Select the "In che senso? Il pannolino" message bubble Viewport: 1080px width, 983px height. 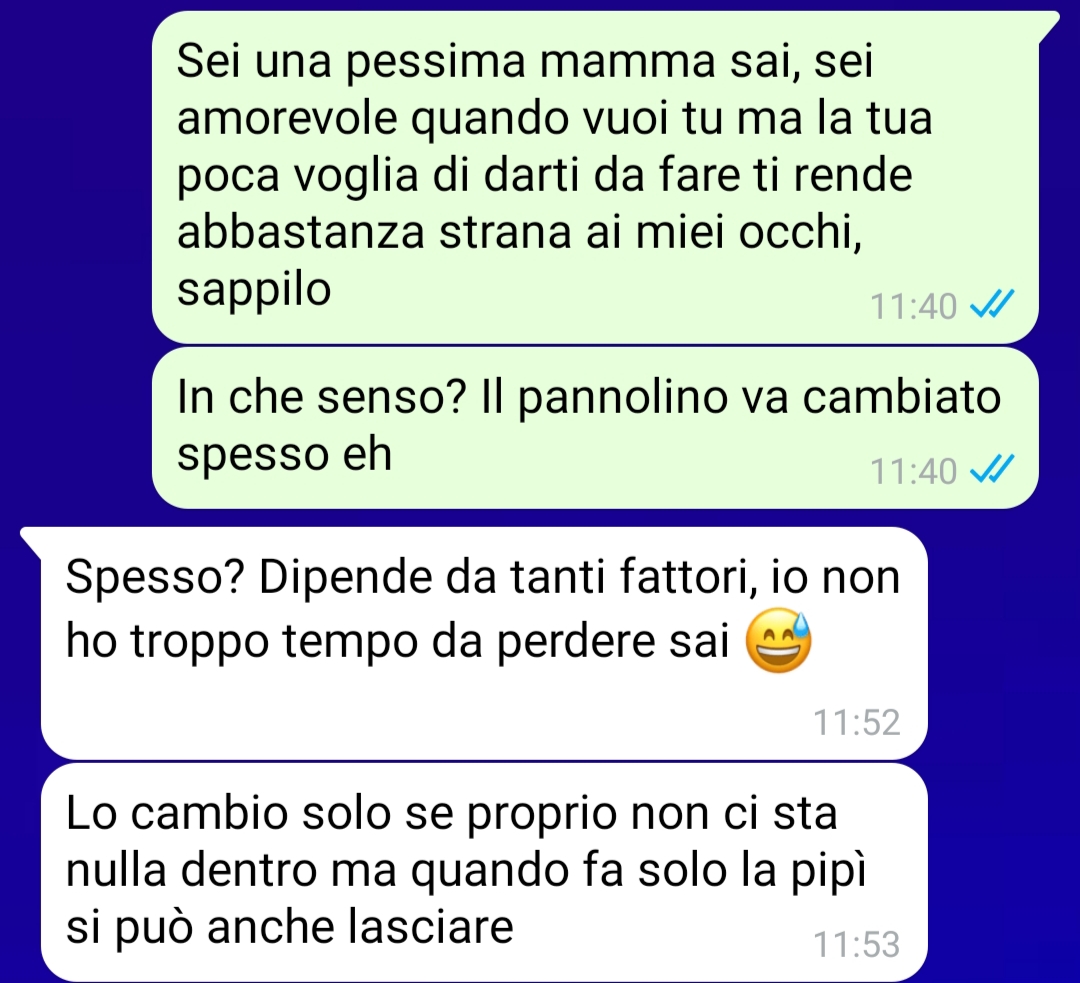tap(595, 428)
